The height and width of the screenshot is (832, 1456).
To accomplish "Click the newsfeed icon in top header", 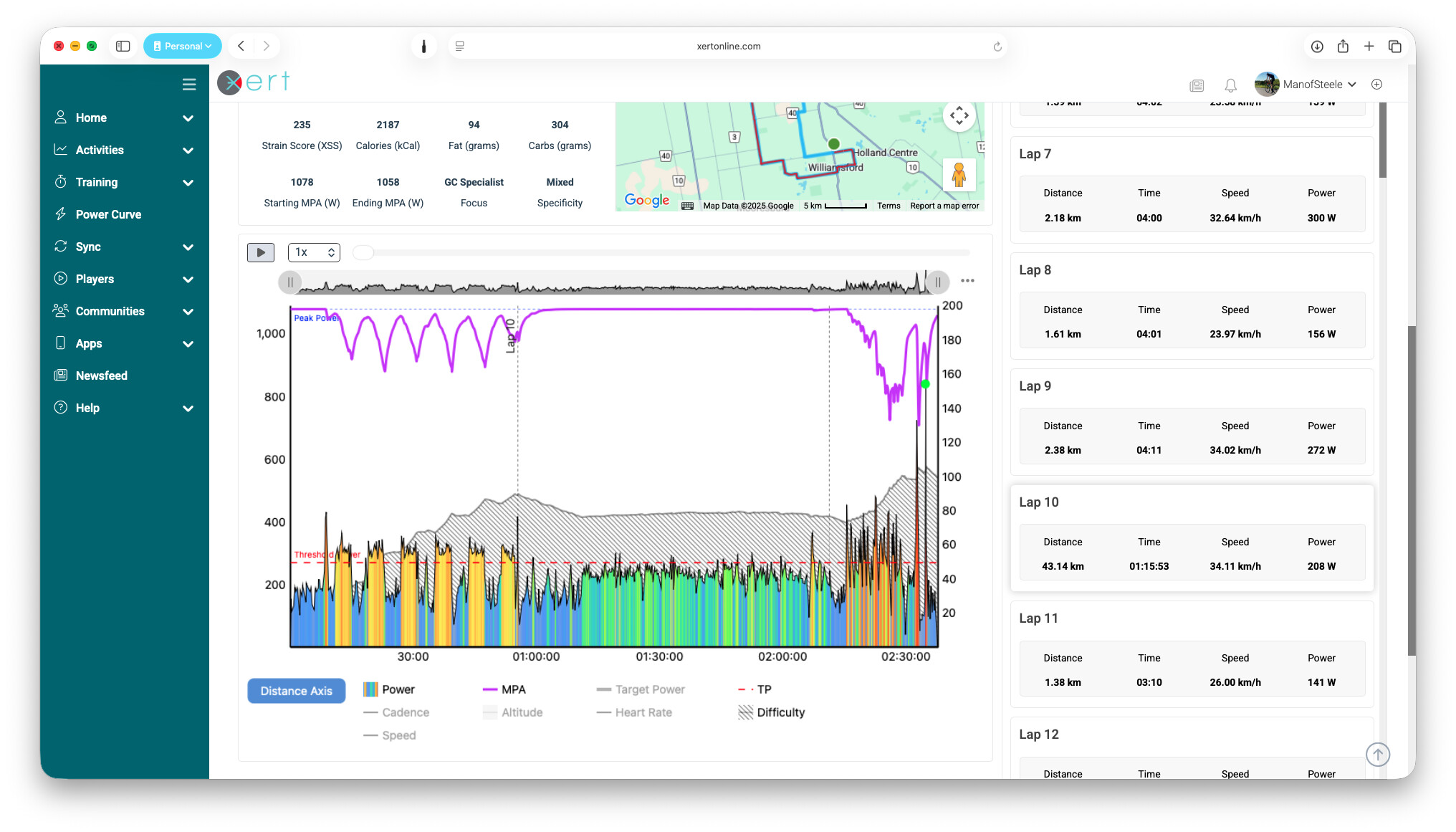I will coord(1197,85).
